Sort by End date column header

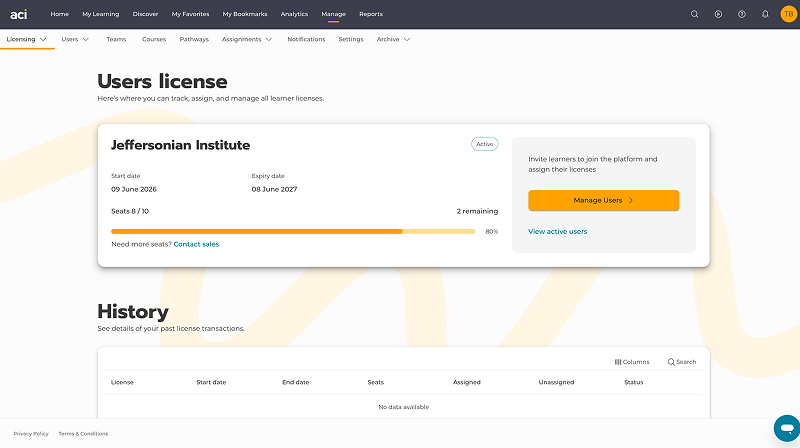(296, 382)
